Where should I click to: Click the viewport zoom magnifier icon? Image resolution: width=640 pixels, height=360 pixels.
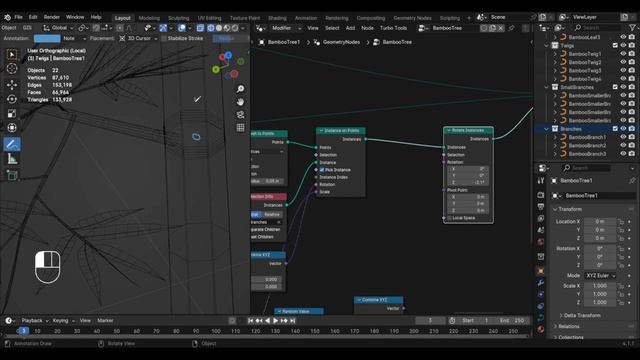pyautogui.click(x=240, y=89)
